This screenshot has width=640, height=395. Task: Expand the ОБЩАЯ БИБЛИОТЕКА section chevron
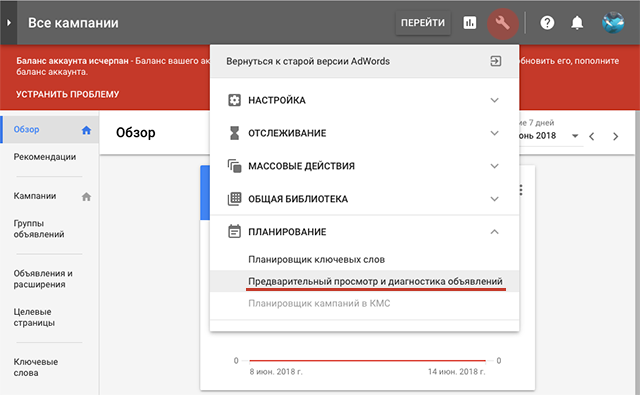point(494,199)
